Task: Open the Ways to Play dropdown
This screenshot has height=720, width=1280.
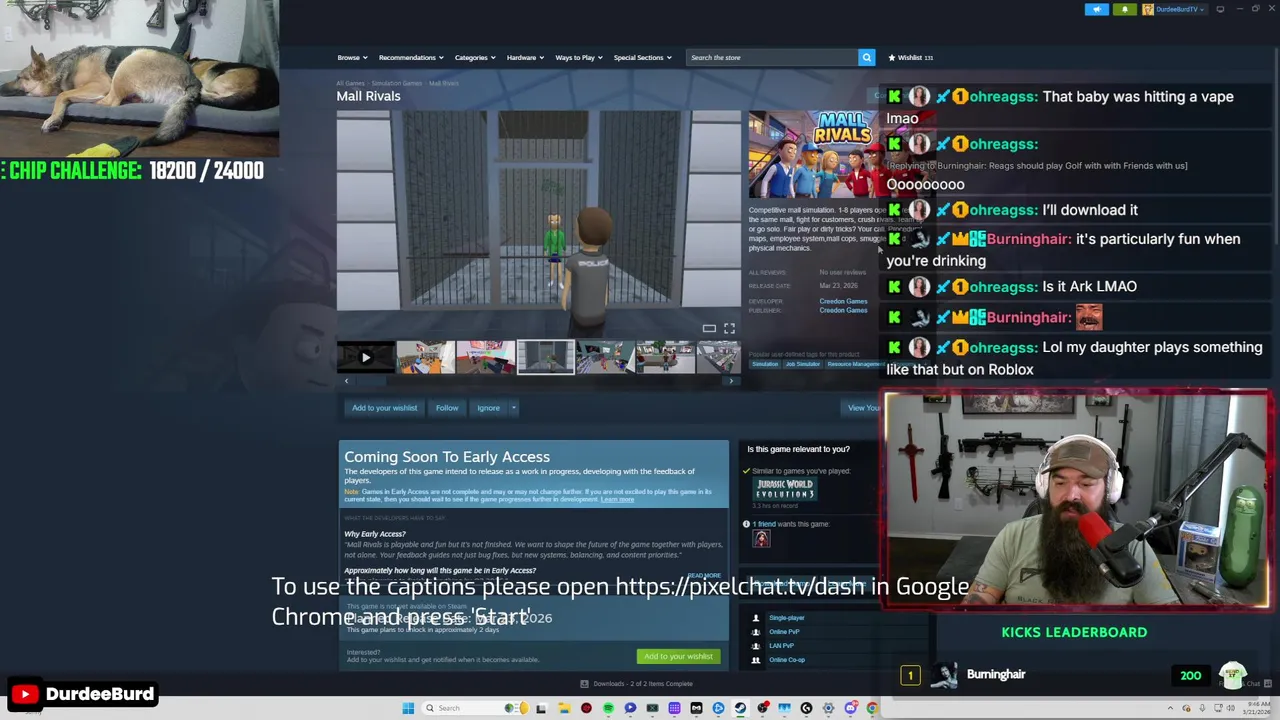Action: click(579, 57)
